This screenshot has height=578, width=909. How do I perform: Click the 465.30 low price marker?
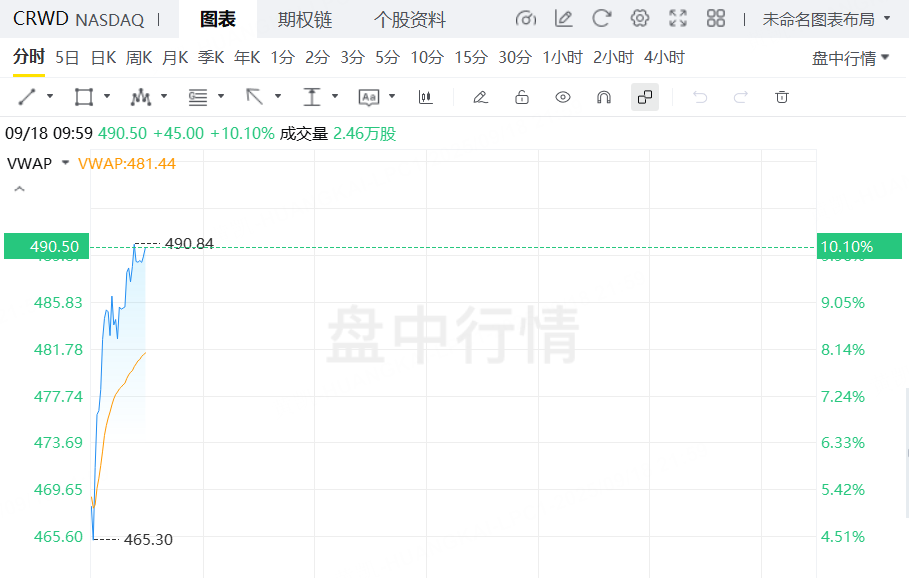click(x=148, y=540)
